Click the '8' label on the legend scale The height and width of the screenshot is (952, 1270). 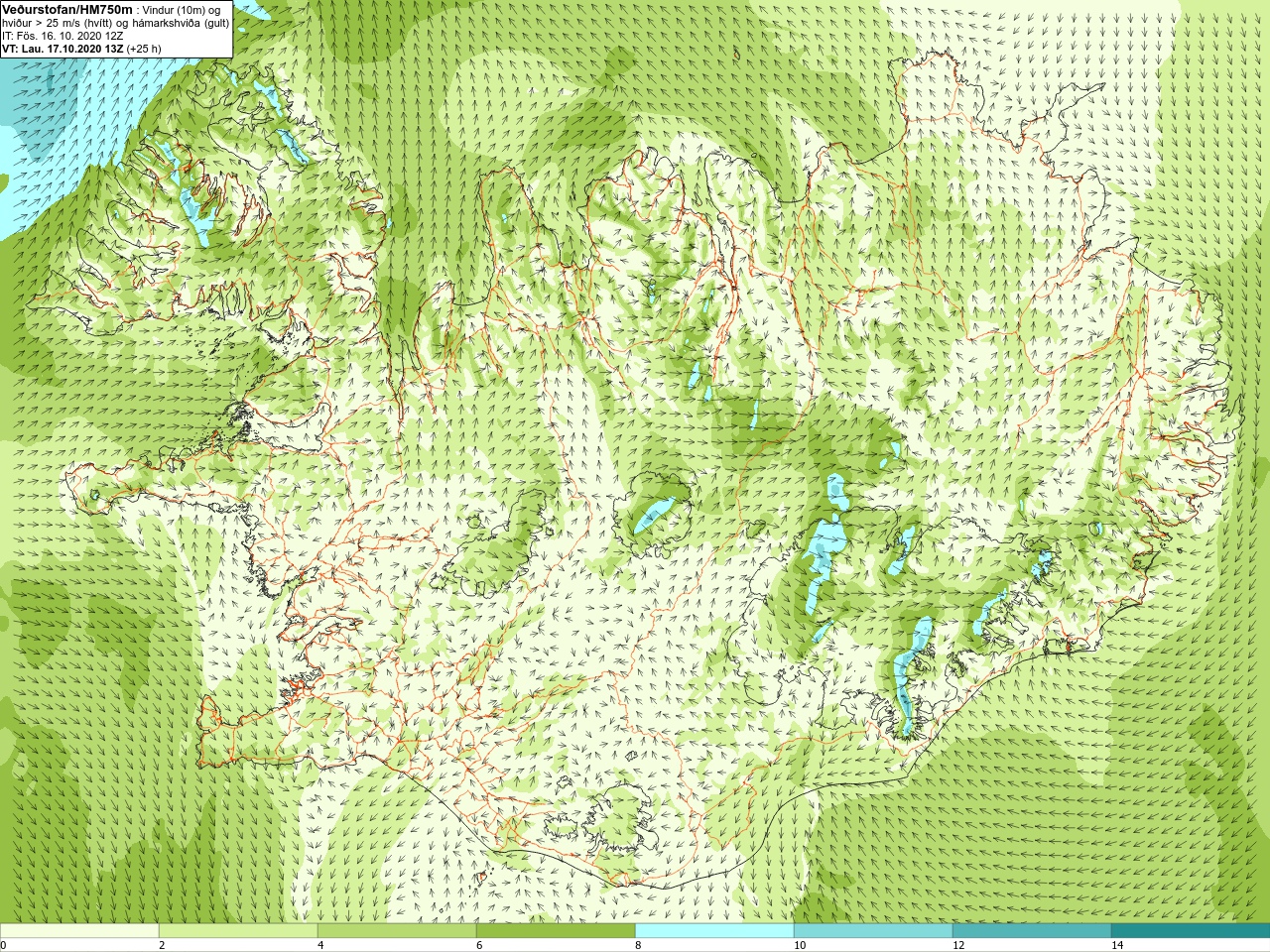click(638, 945)
